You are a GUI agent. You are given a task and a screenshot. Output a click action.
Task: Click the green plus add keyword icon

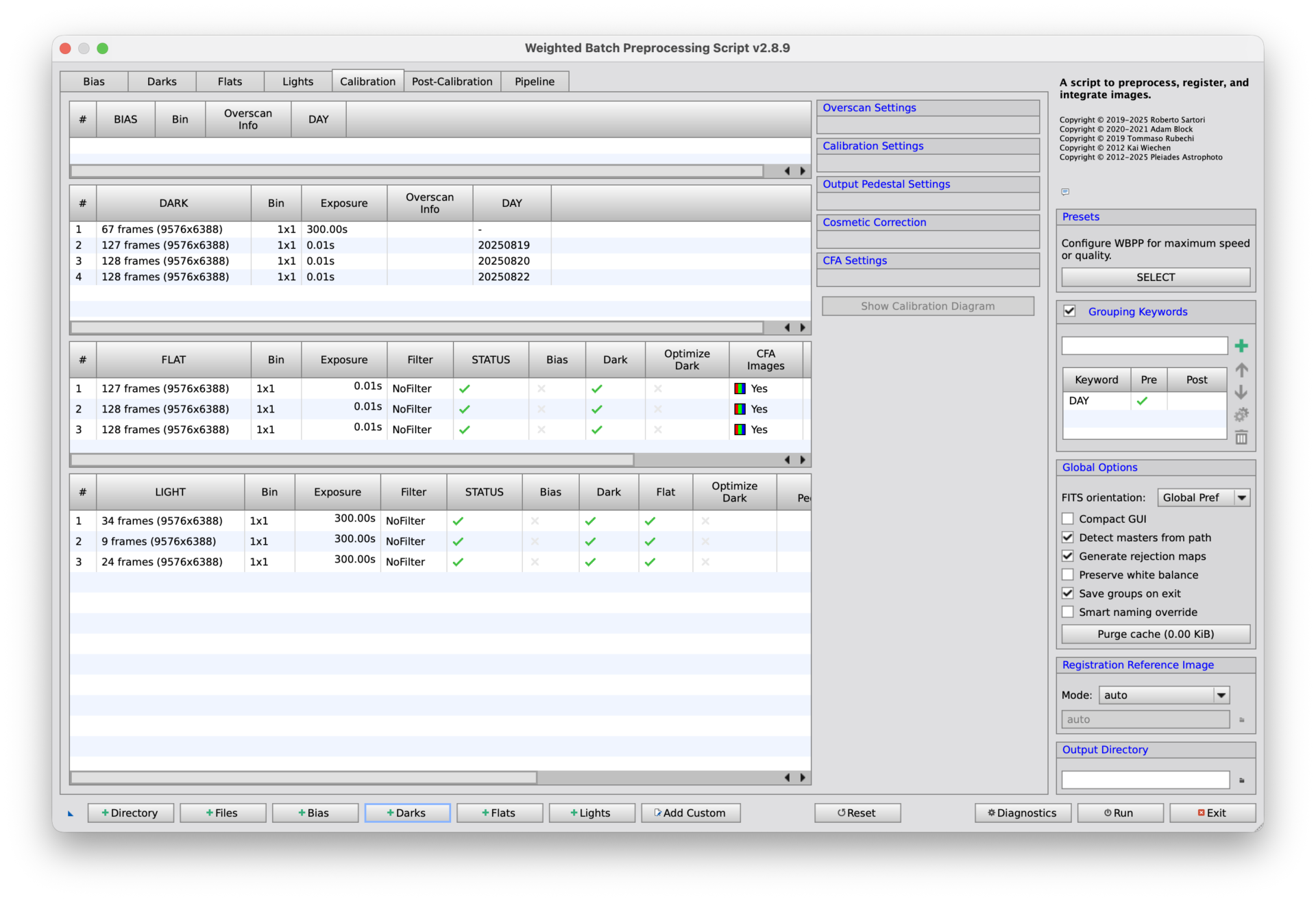[1241, 346]
